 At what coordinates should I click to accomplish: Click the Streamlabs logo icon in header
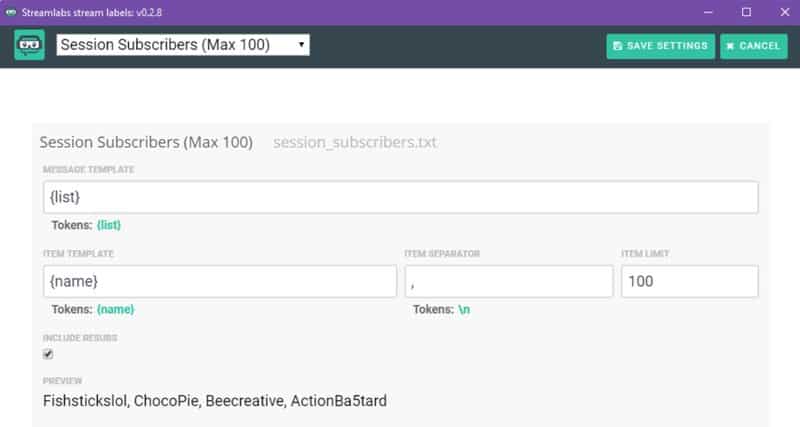pos(30,45)
